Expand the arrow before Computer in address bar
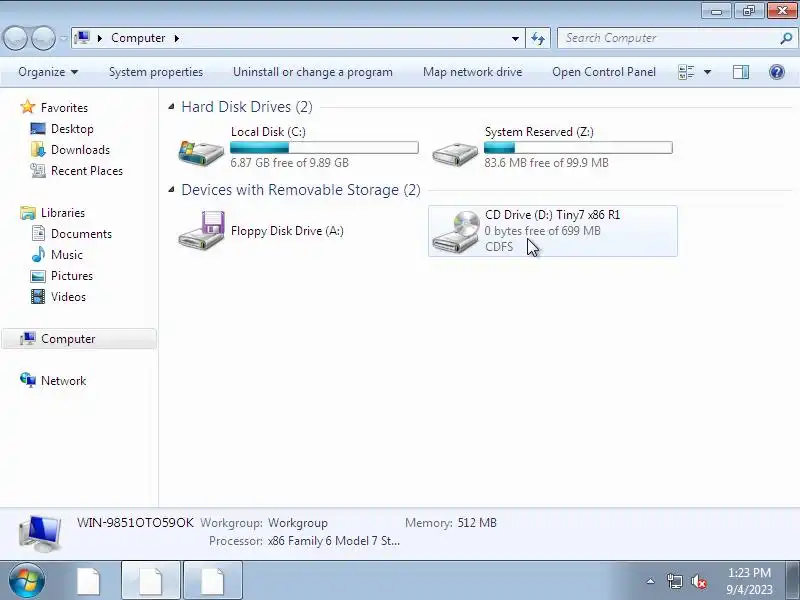 [100, 38]
